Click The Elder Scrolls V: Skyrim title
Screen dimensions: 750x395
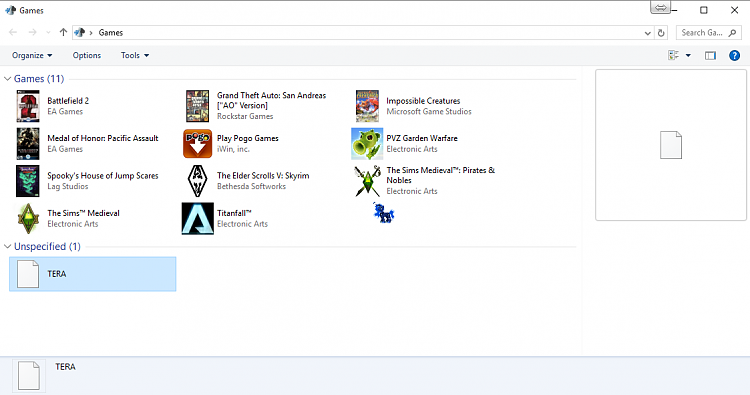point(263,176)
